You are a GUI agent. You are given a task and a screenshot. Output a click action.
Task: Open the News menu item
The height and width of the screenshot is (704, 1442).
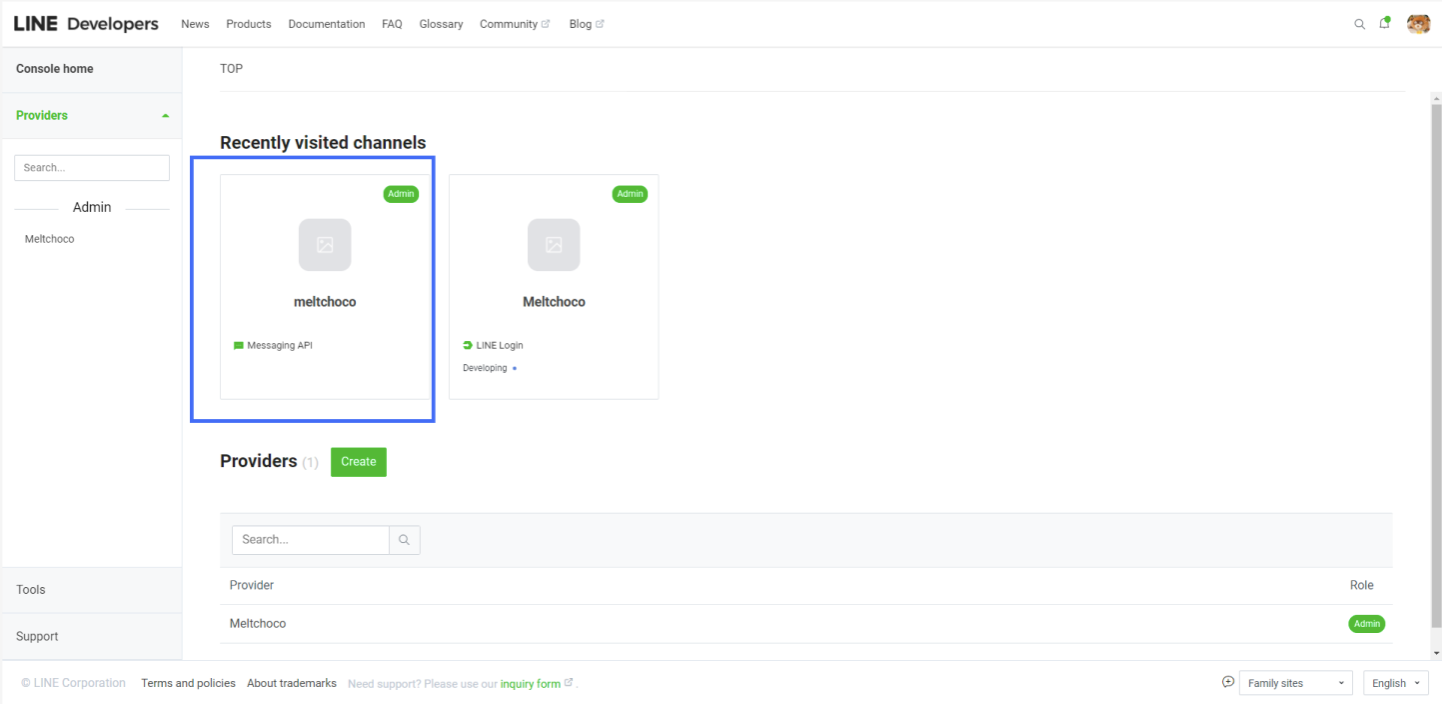(195, 24)
